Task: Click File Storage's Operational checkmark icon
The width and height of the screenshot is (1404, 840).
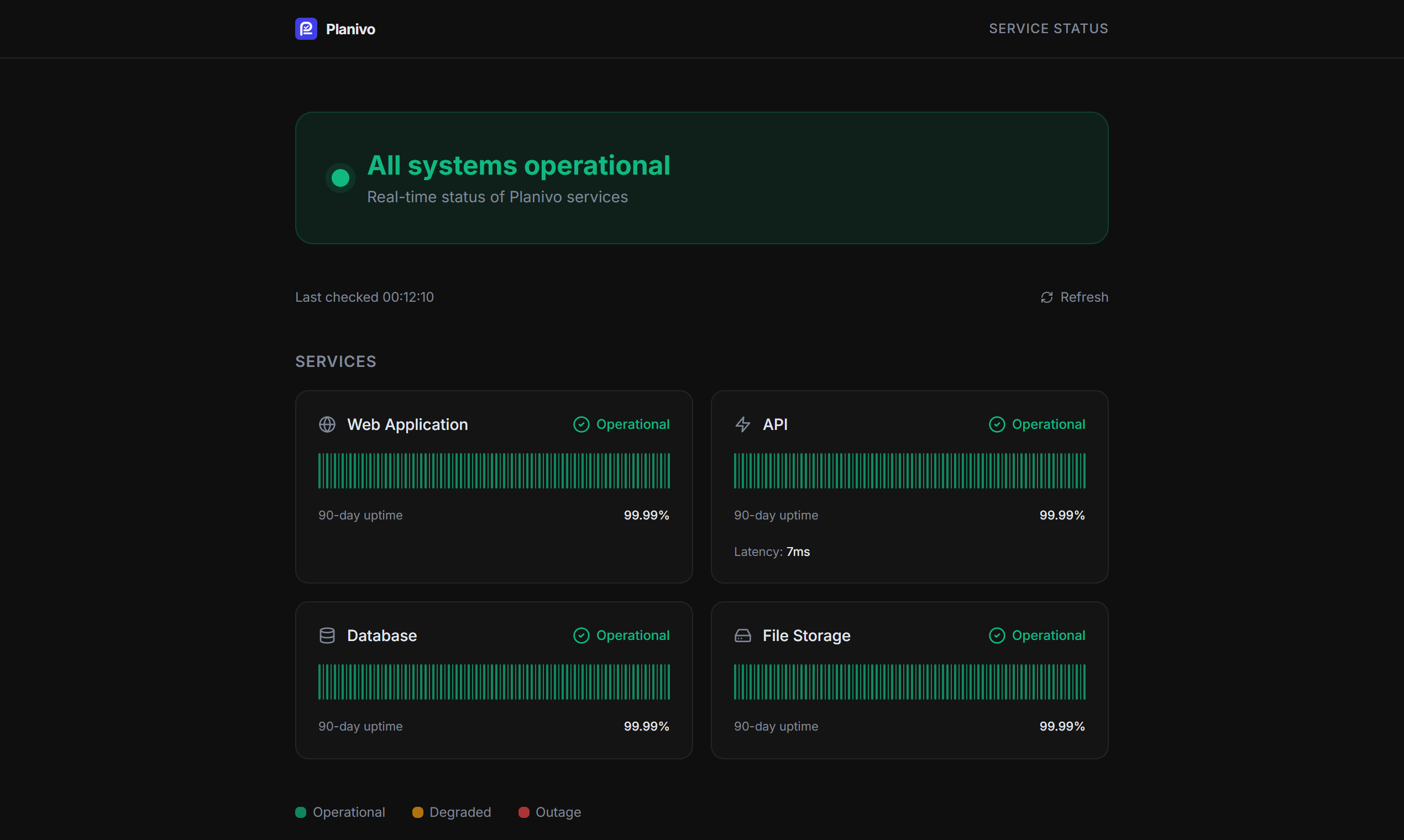Action: point(997,636)
